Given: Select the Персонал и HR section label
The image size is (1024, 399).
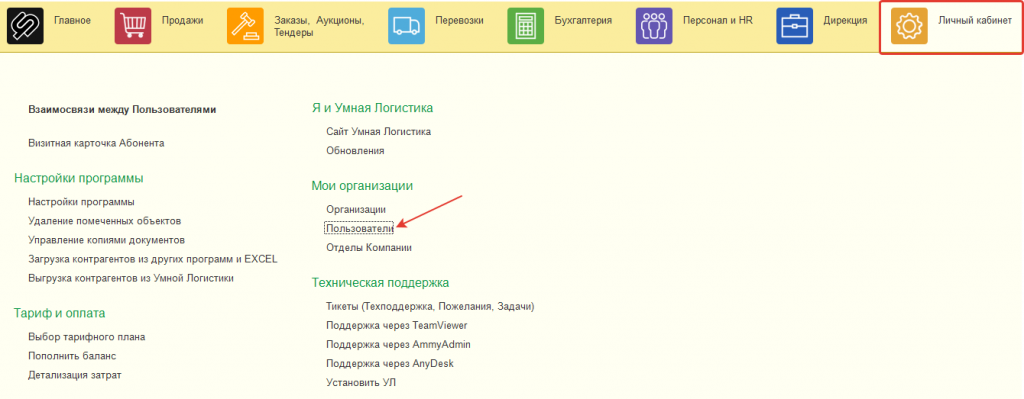Looking at the screenshot, I should tap(718, 20).
